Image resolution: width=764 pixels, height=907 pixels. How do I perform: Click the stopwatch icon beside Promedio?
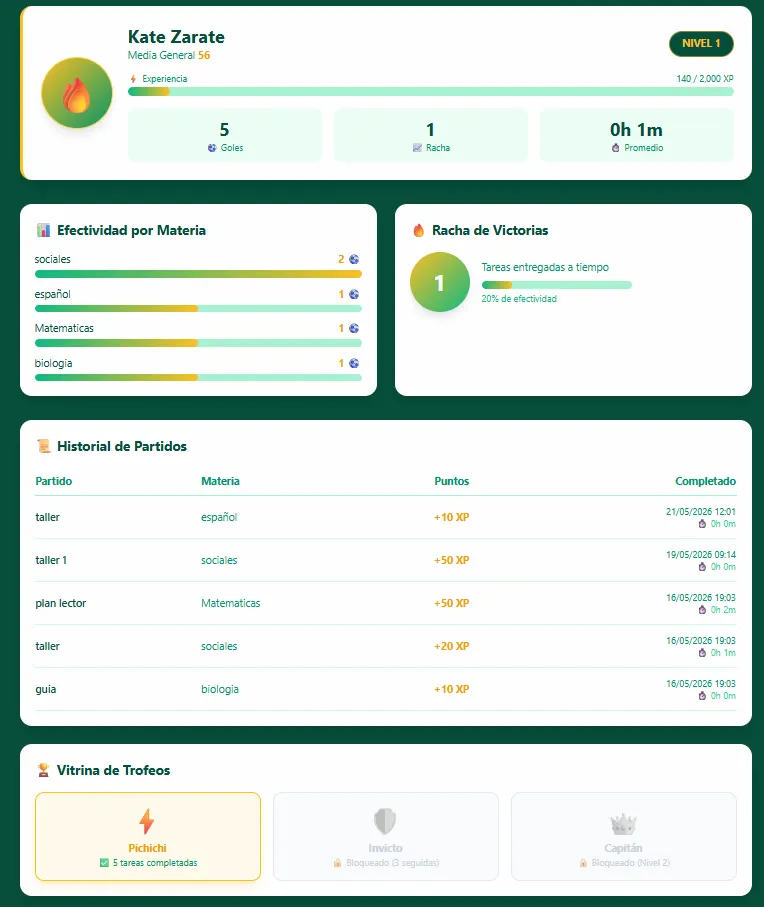click(615, 148)
